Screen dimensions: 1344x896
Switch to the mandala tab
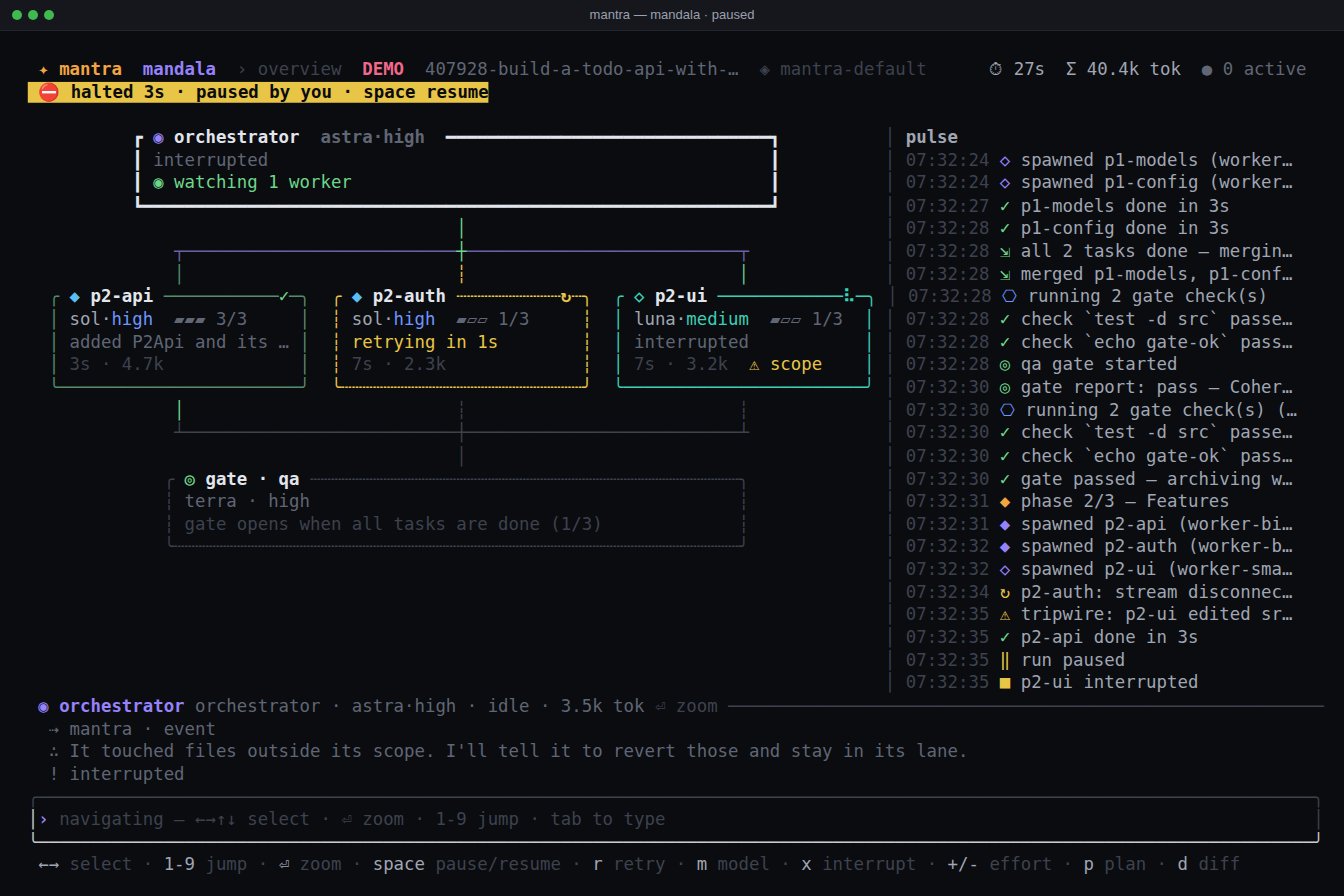pos(179,69)
